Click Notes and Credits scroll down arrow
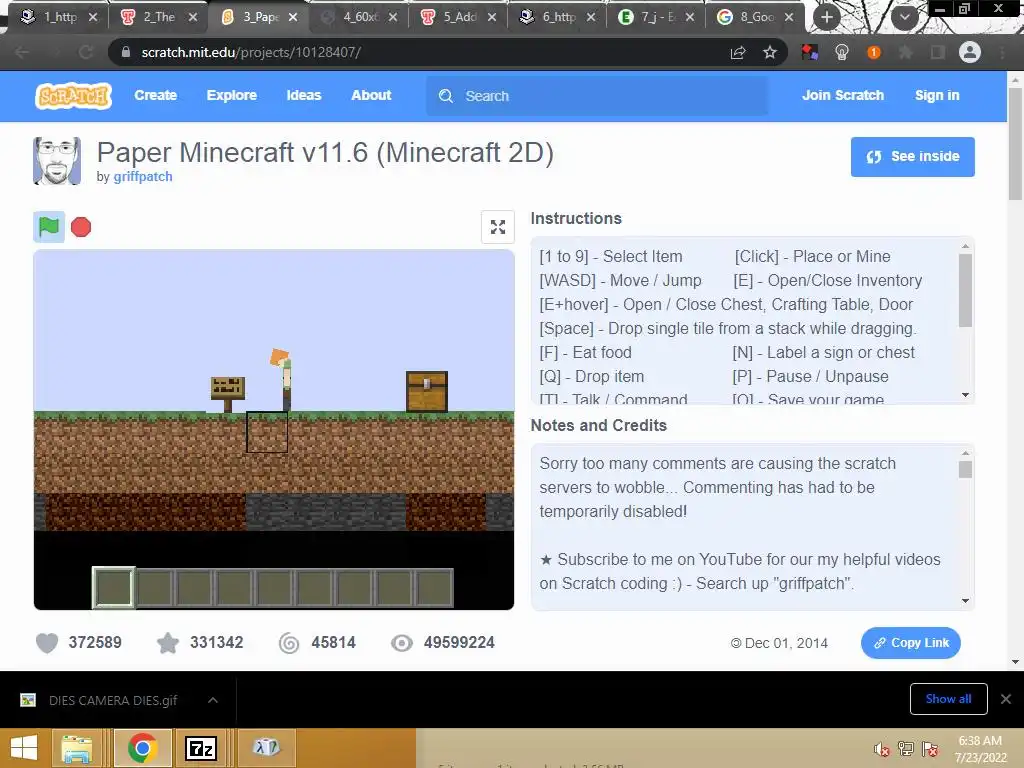The height and width of the screenshot is (768, 1024). pyautogui.click(x=965, y=601)
